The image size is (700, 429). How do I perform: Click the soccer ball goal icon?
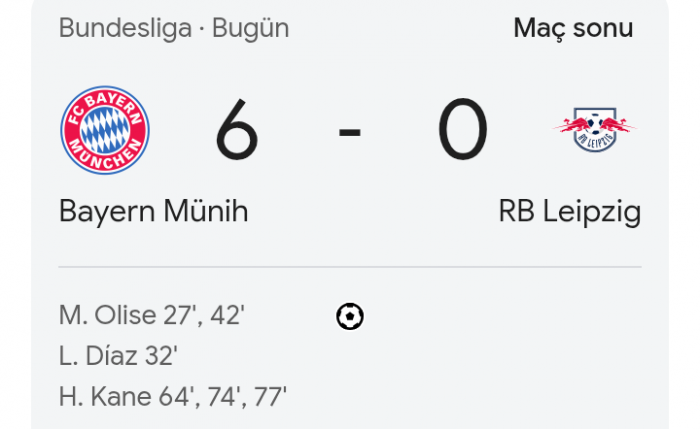tap(350, 317)
